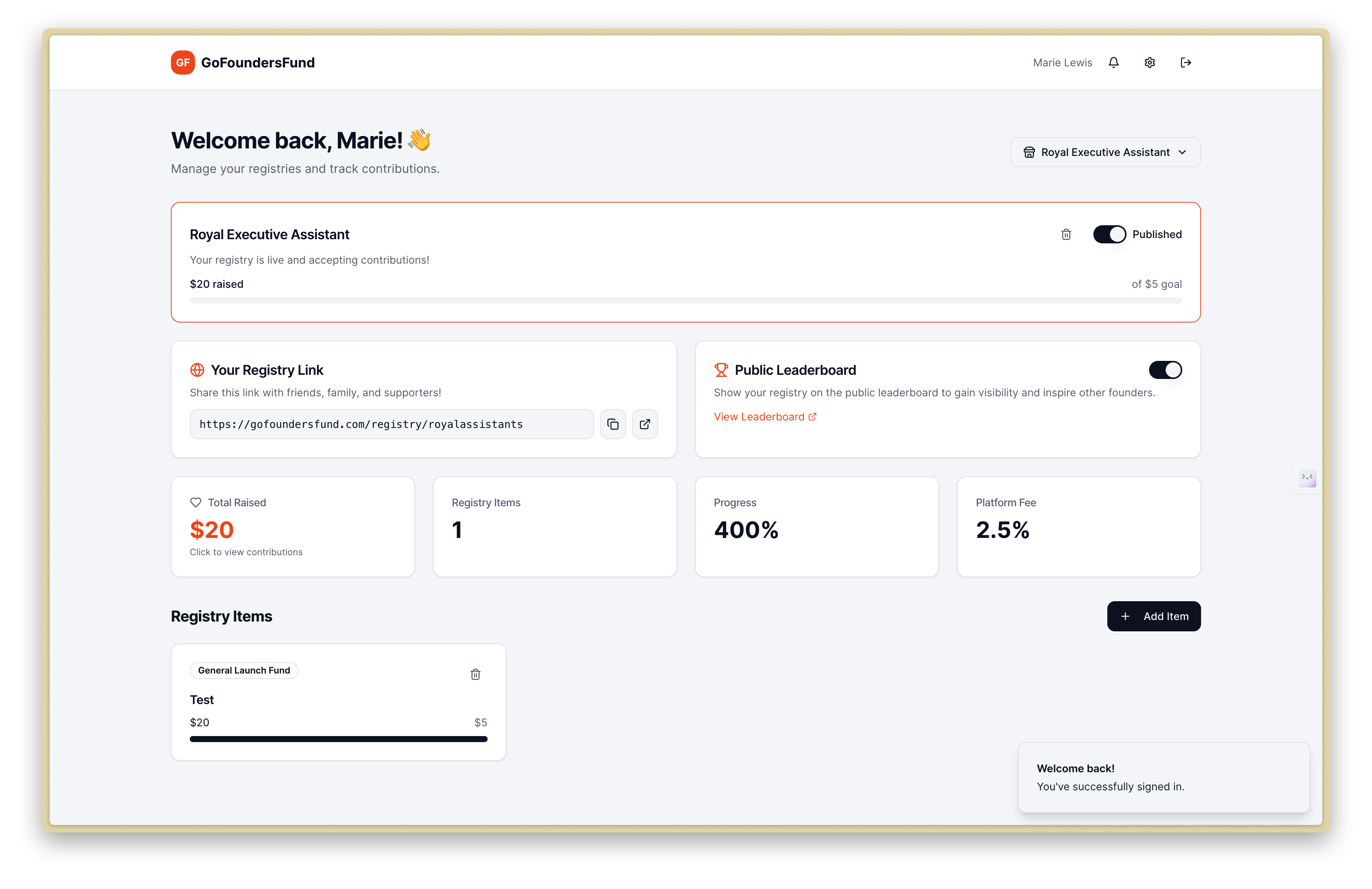The image size is (1372, 889).
Task: Open registry link in new tab
Action: pos(645,424)
